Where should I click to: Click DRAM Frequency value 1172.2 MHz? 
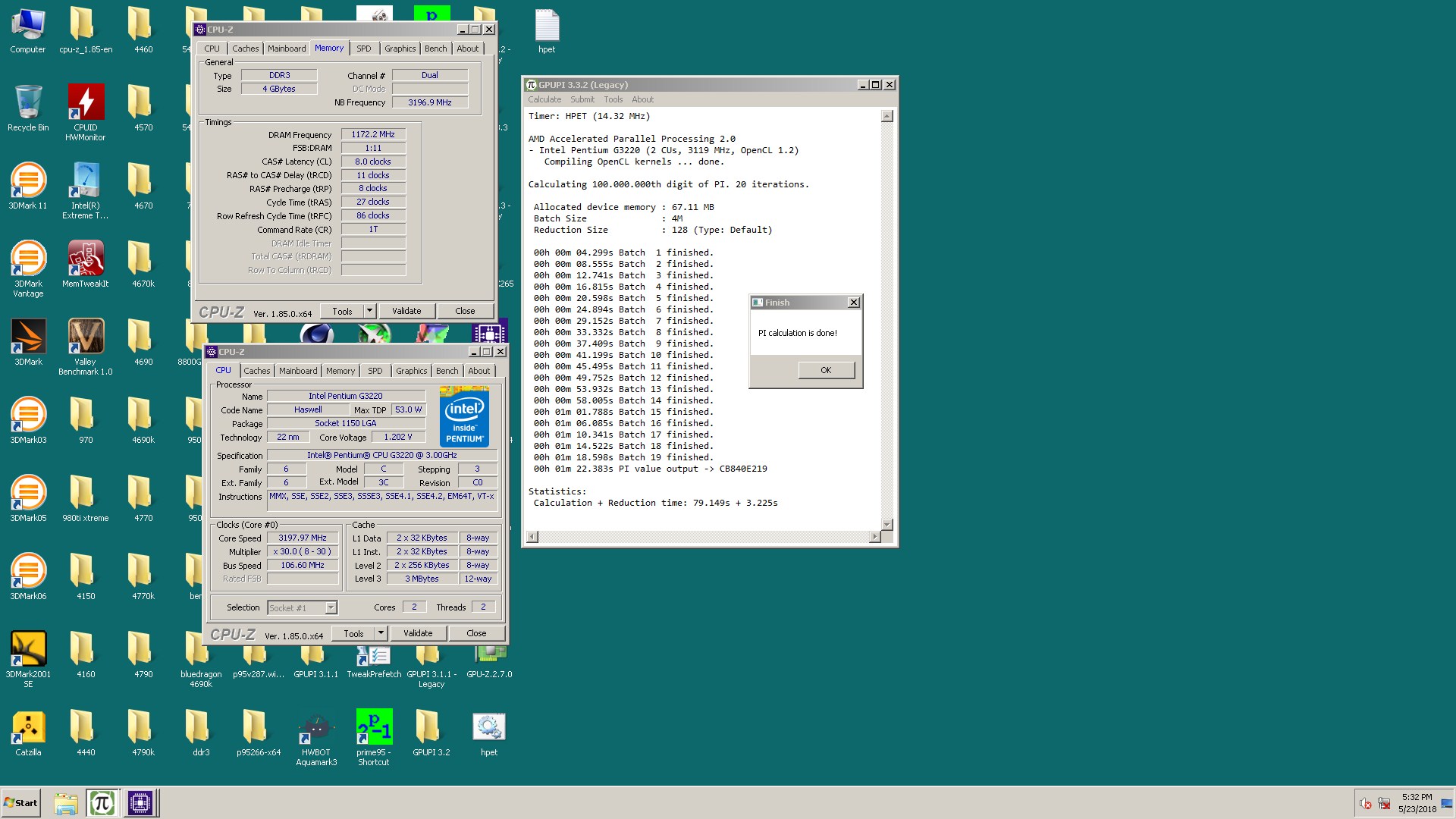click(x=373, y=134)
